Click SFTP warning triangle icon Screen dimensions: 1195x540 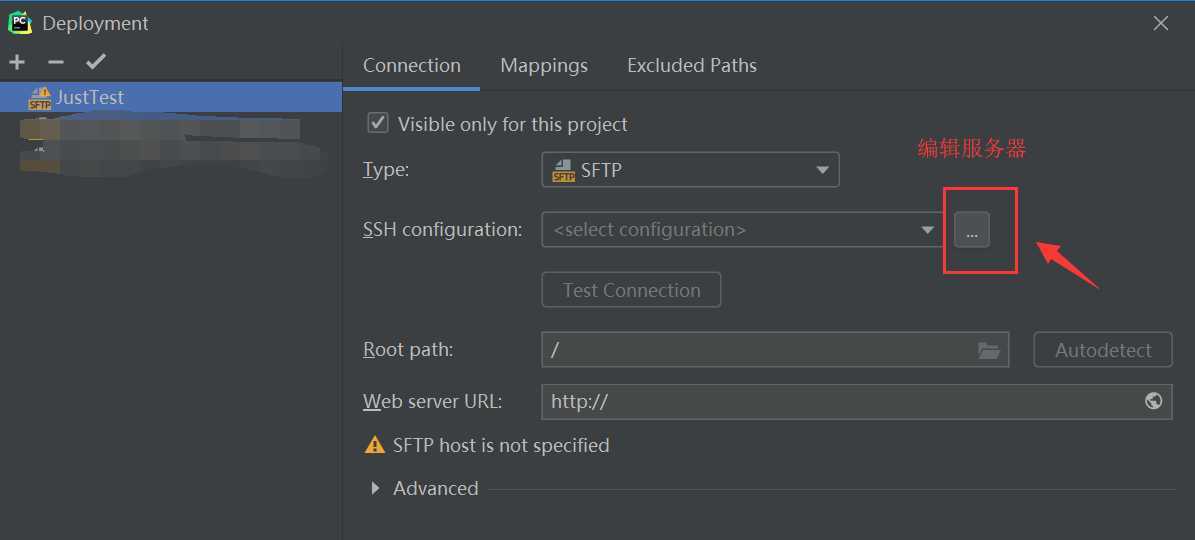[374, 445]
